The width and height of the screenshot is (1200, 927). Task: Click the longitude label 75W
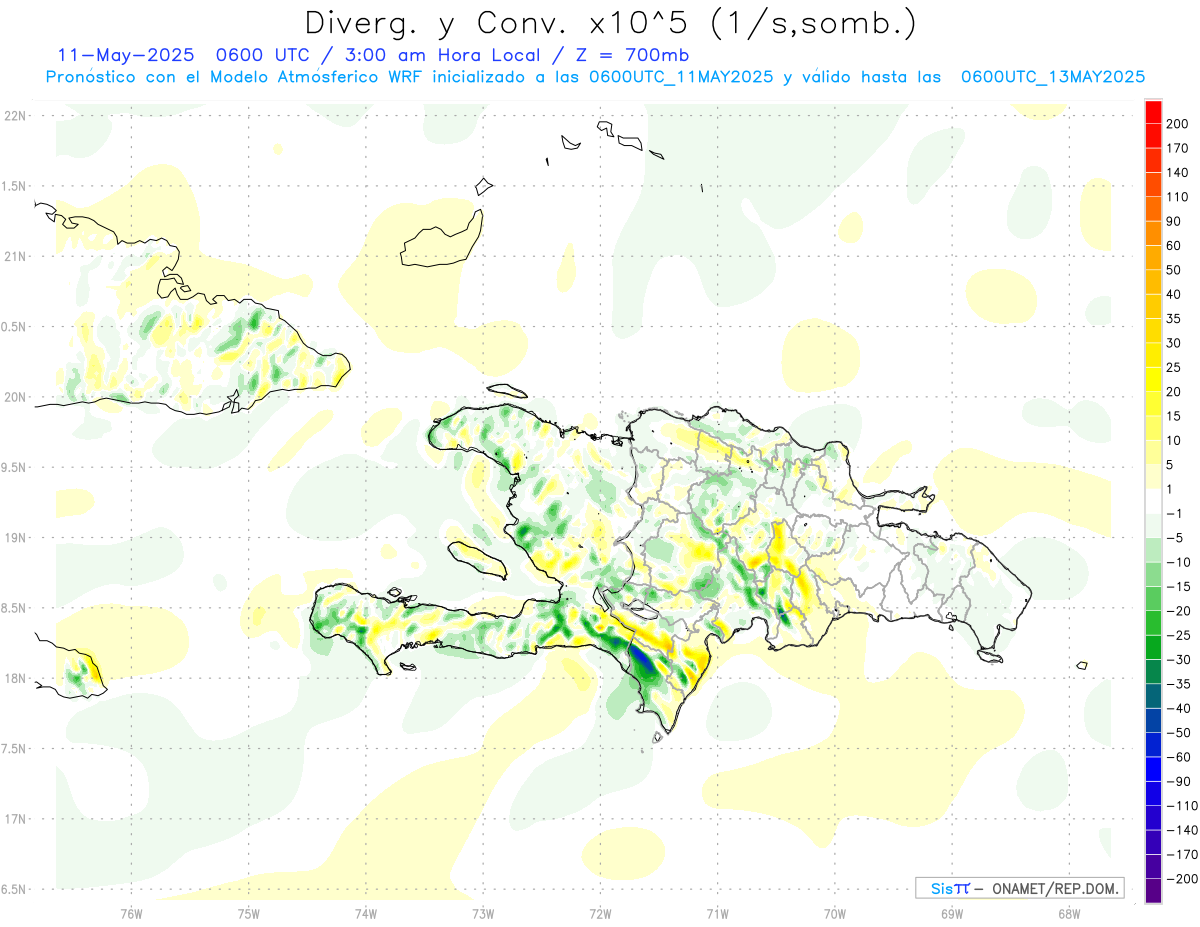[249, 913]
